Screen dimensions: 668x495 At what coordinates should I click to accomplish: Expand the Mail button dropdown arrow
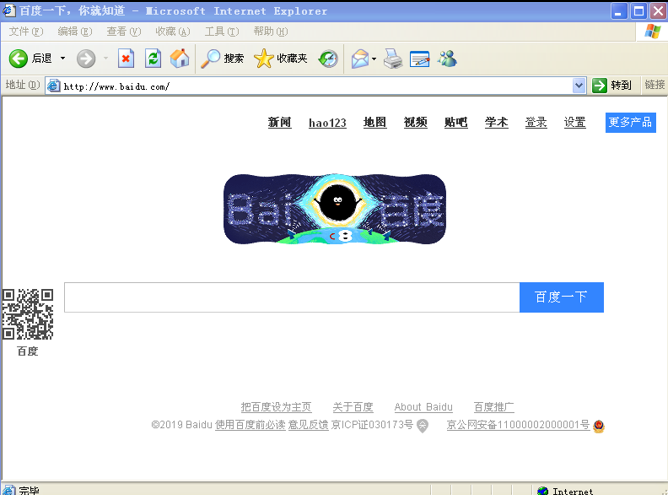(374, 59)
